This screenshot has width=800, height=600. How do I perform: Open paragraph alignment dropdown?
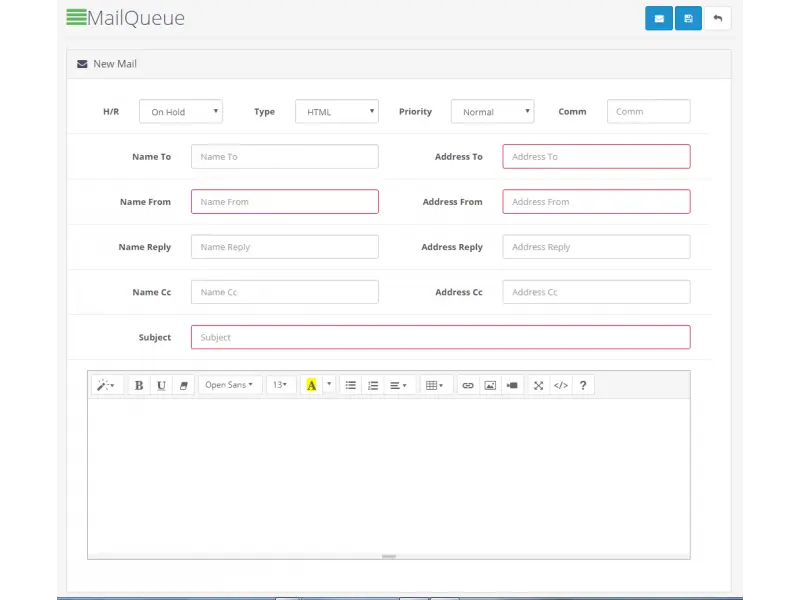398,385
